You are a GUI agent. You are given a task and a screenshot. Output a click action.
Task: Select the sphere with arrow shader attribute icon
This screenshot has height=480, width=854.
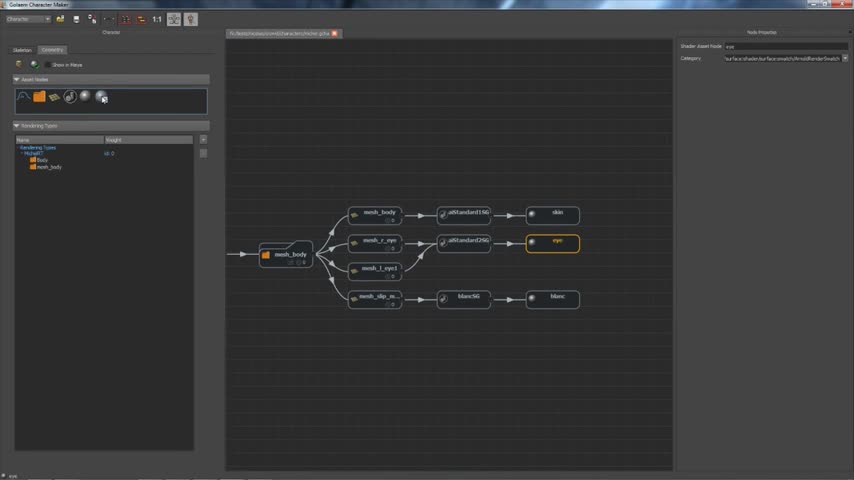tap(101, 96)
